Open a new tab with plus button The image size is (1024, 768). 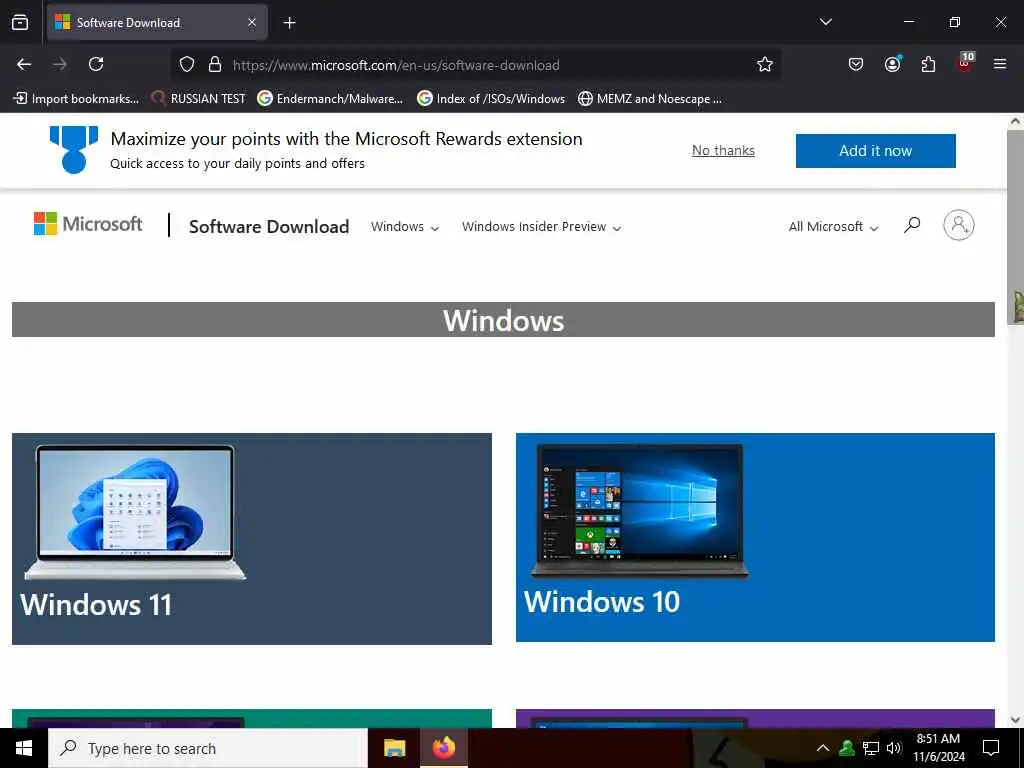(289, 23)
